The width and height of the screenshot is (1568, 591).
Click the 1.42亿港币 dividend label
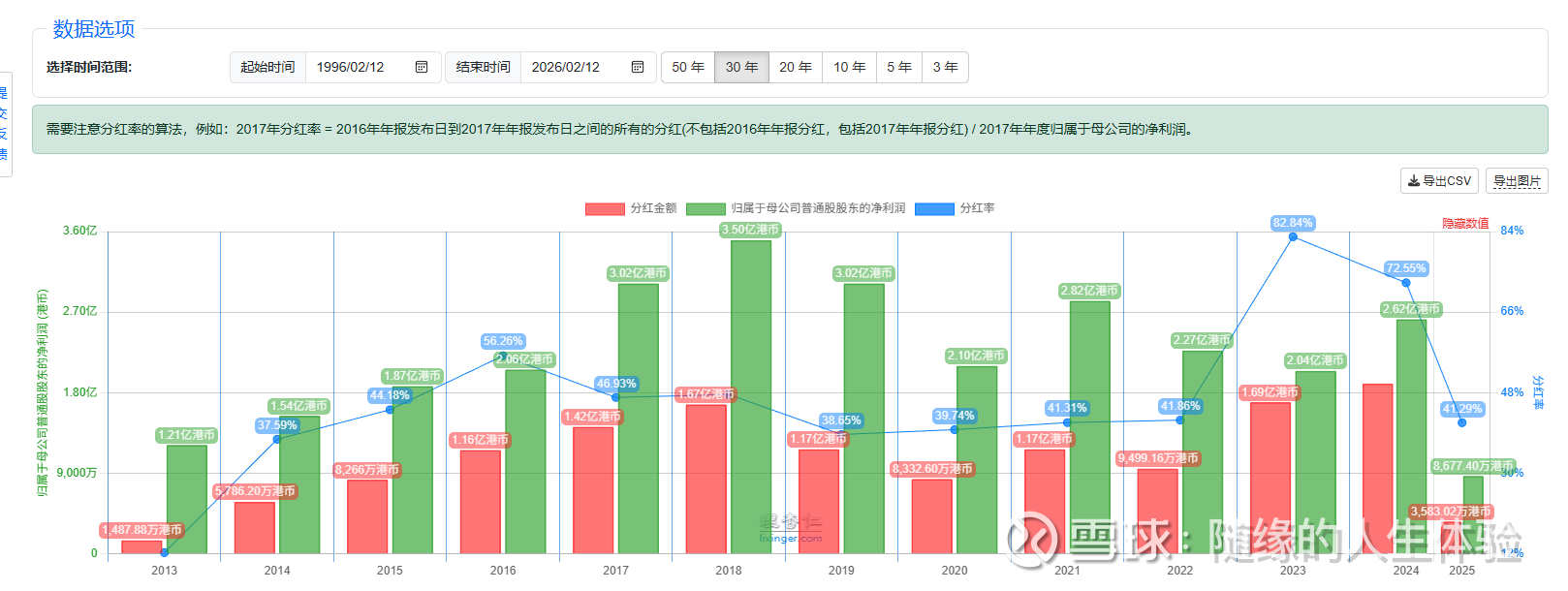tap(593, 417)
